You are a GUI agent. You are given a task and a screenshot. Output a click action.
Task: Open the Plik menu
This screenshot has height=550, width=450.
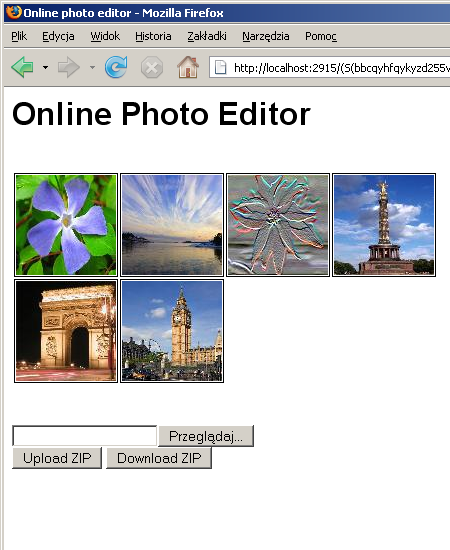[x=19, y=36]
